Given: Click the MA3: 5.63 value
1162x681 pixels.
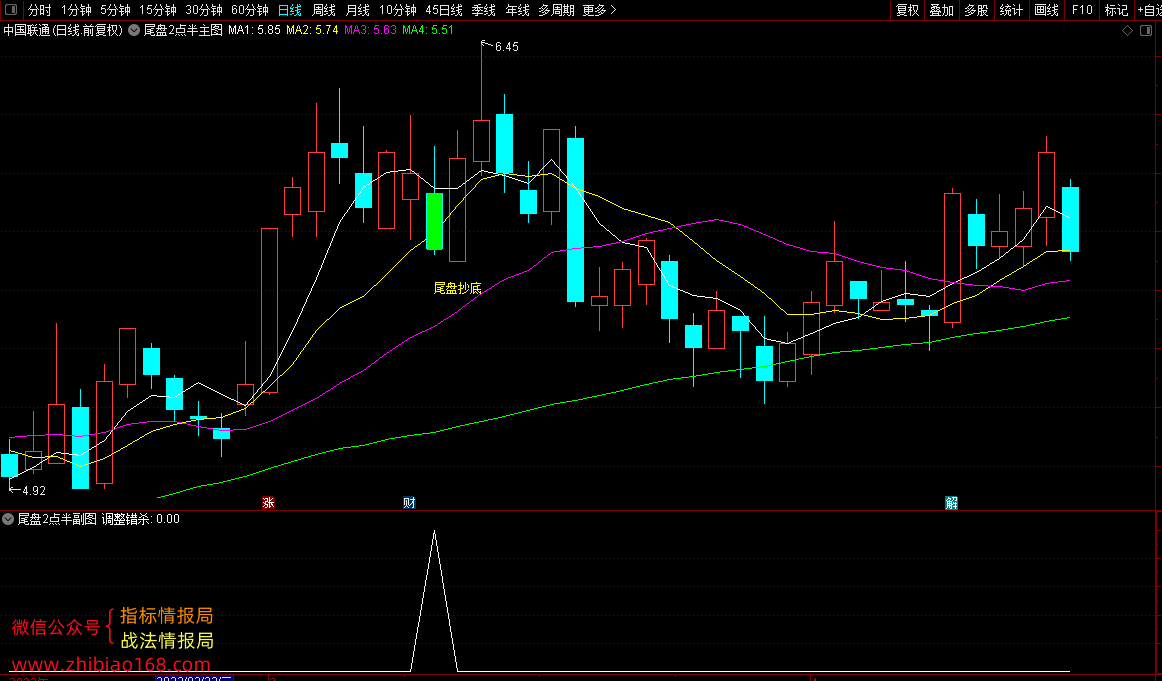Looking at the screenshot, I should [370, 30].
